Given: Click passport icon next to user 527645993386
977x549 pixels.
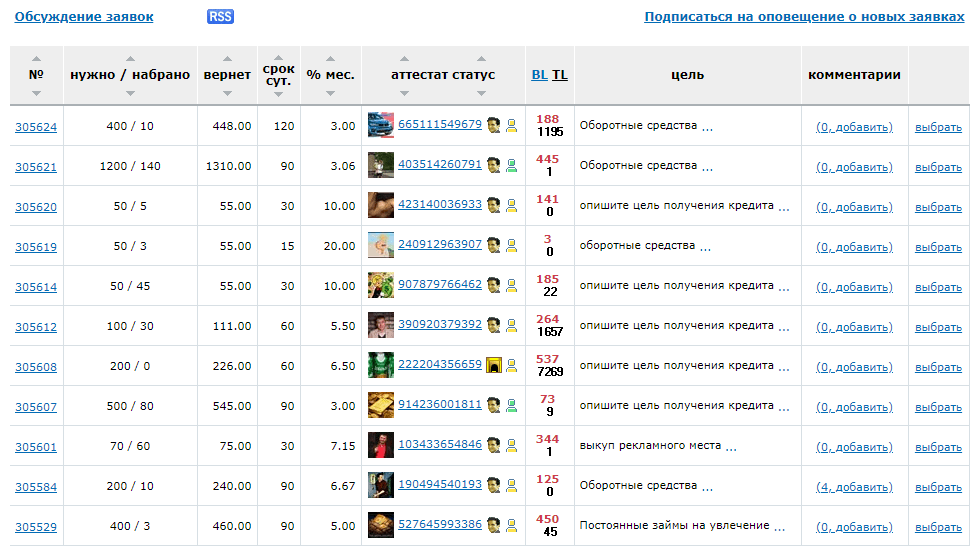Looking at the screenshot, I should (493, 525).
